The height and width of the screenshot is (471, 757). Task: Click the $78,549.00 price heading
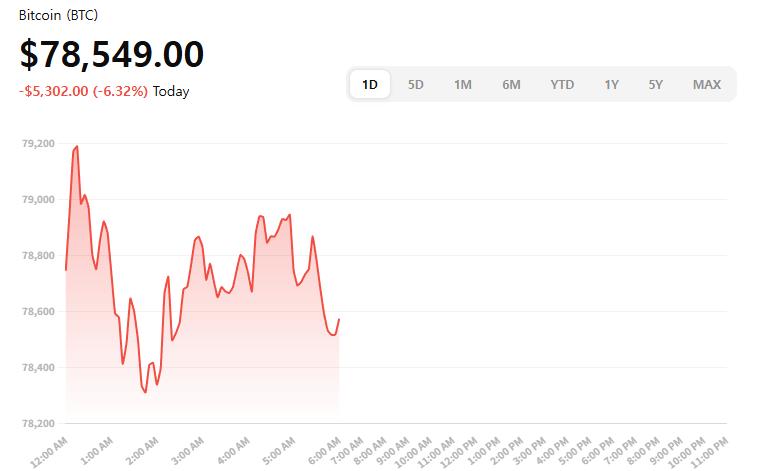coord(112,55)
